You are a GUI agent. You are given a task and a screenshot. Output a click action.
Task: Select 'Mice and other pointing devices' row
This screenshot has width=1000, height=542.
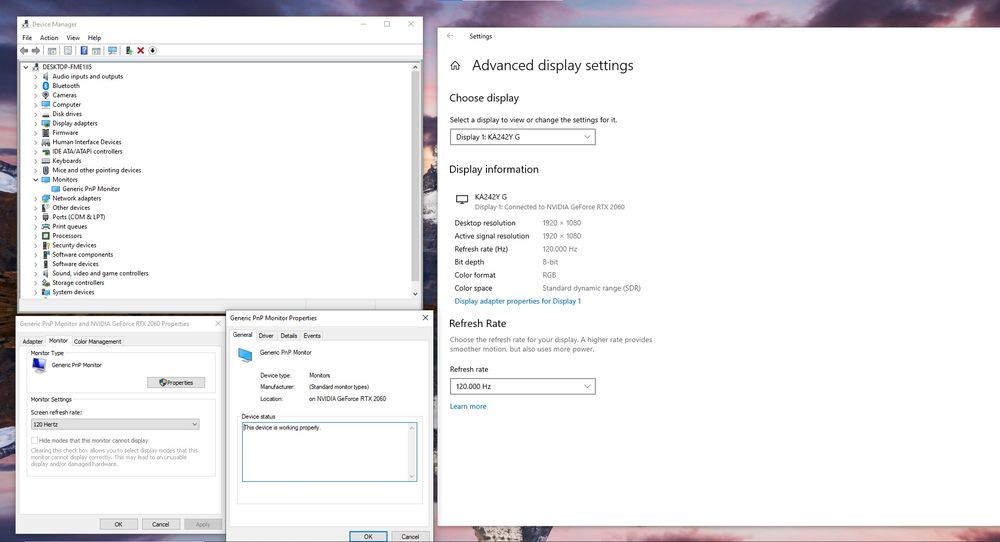click(x=96, y=170)
